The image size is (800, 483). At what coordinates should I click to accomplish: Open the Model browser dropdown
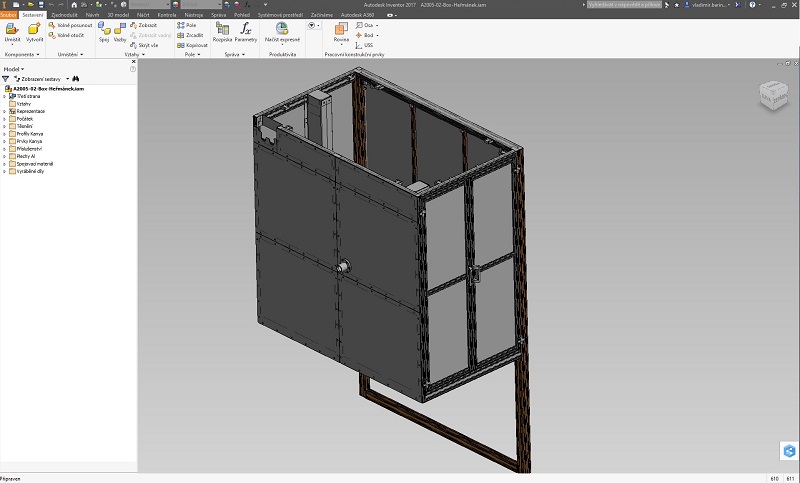[16, 69]
